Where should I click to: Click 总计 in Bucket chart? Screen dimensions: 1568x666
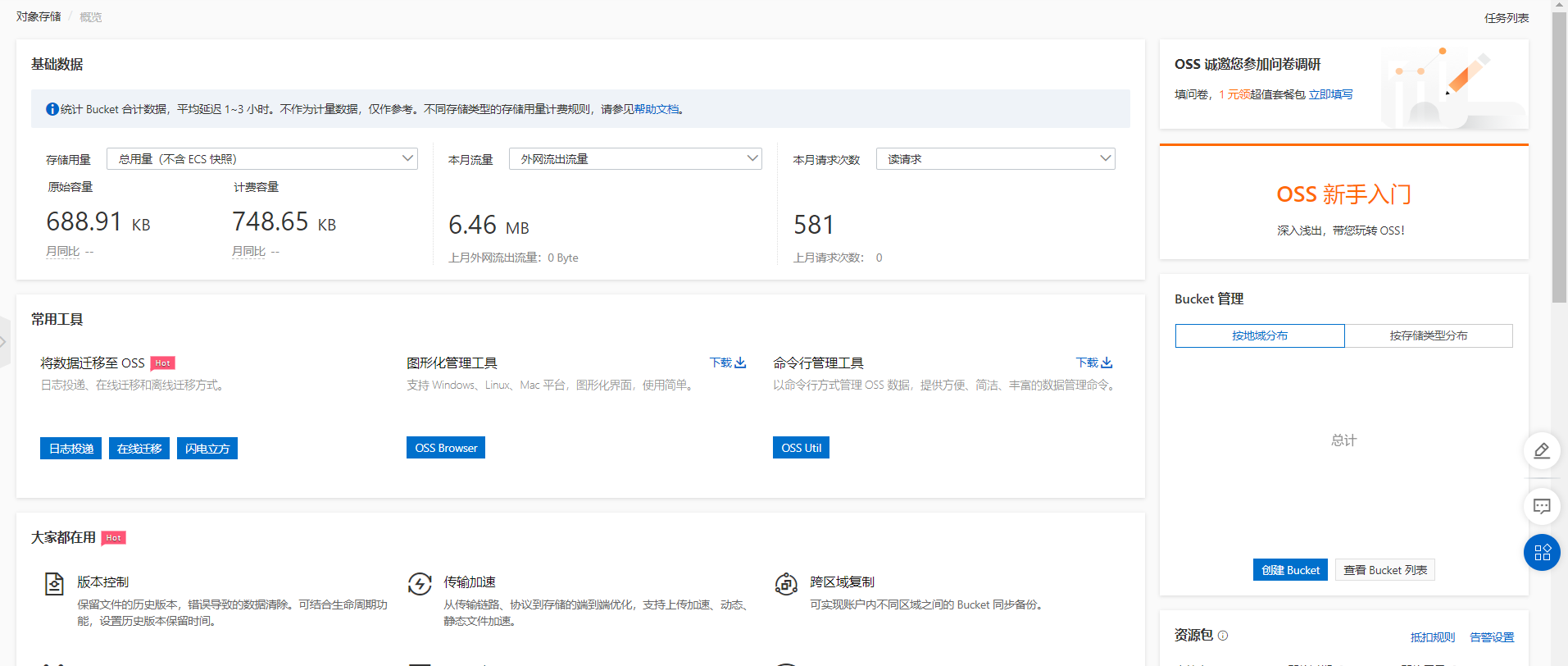tap(1344, 440)
